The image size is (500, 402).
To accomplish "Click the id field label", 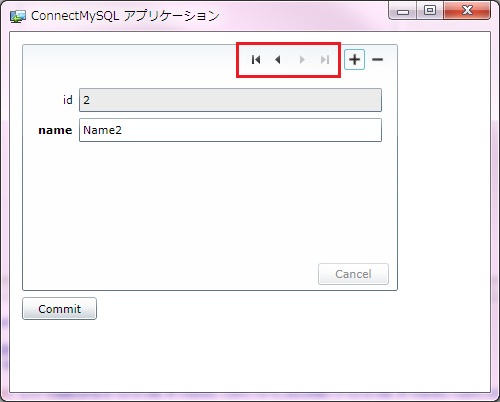I will pos(68,100).
